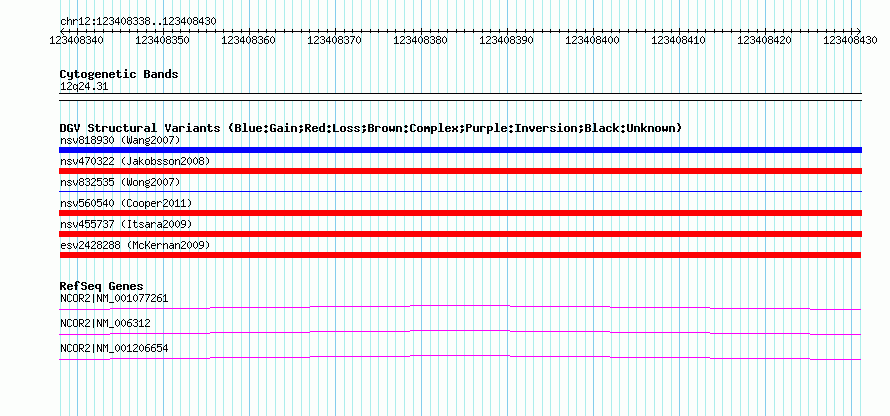The width and height of the screenshot is (890, 416).
Task: Click the DGV Structural Variants track title
Action: pos(371,128)
